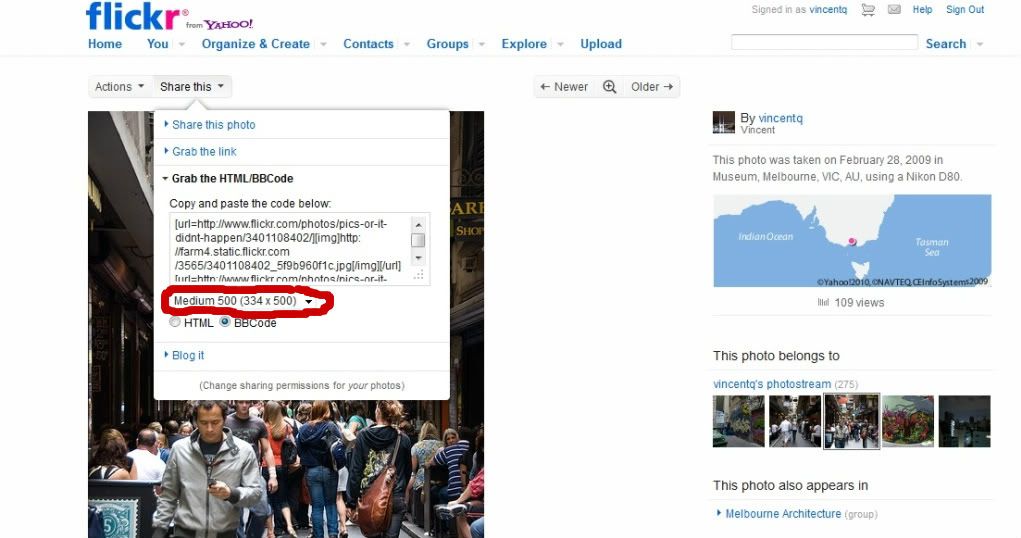Click the zoom magnifier icon
Viewport: 1021px width, 538px height.
point(609,87)
